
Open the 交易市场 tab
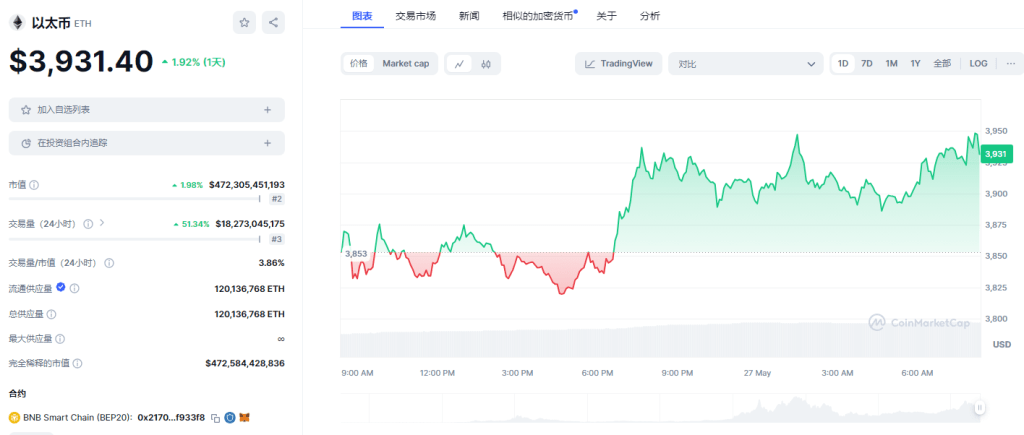(x=415, y=16)
